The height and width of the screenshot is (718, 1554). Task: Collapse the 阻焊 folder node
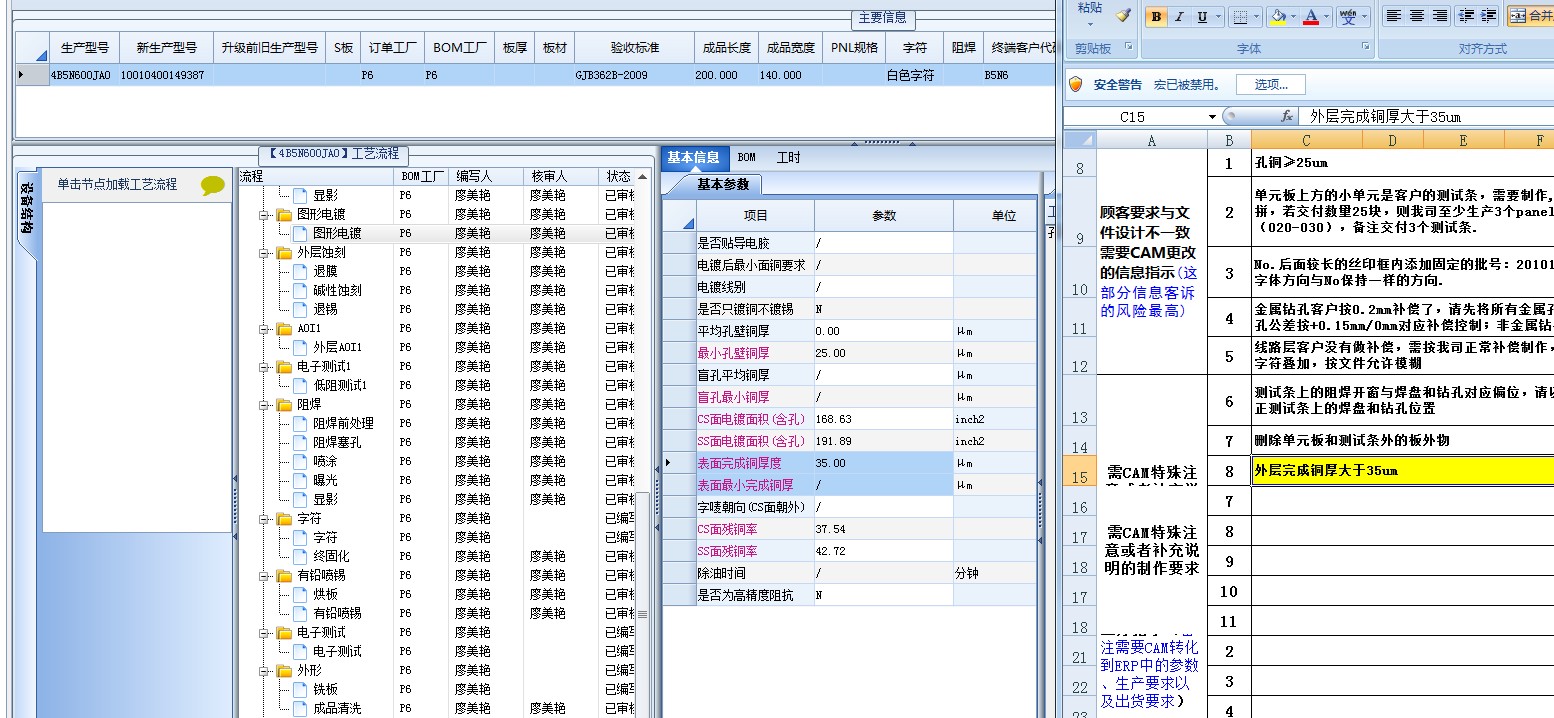click(265, 405)
